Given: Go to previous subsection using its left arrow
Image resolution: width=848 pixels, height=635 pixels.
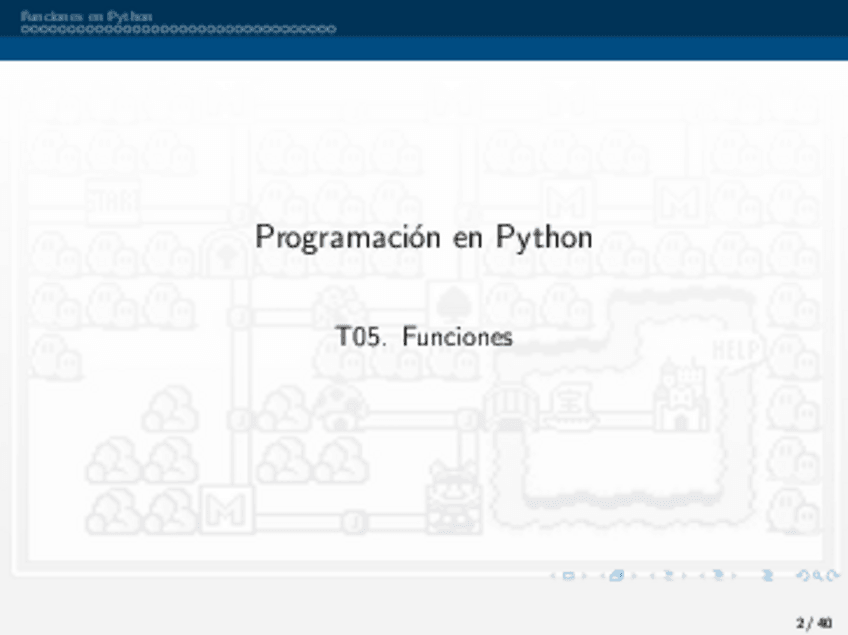Looking at the screenshot, I should 651,575.
